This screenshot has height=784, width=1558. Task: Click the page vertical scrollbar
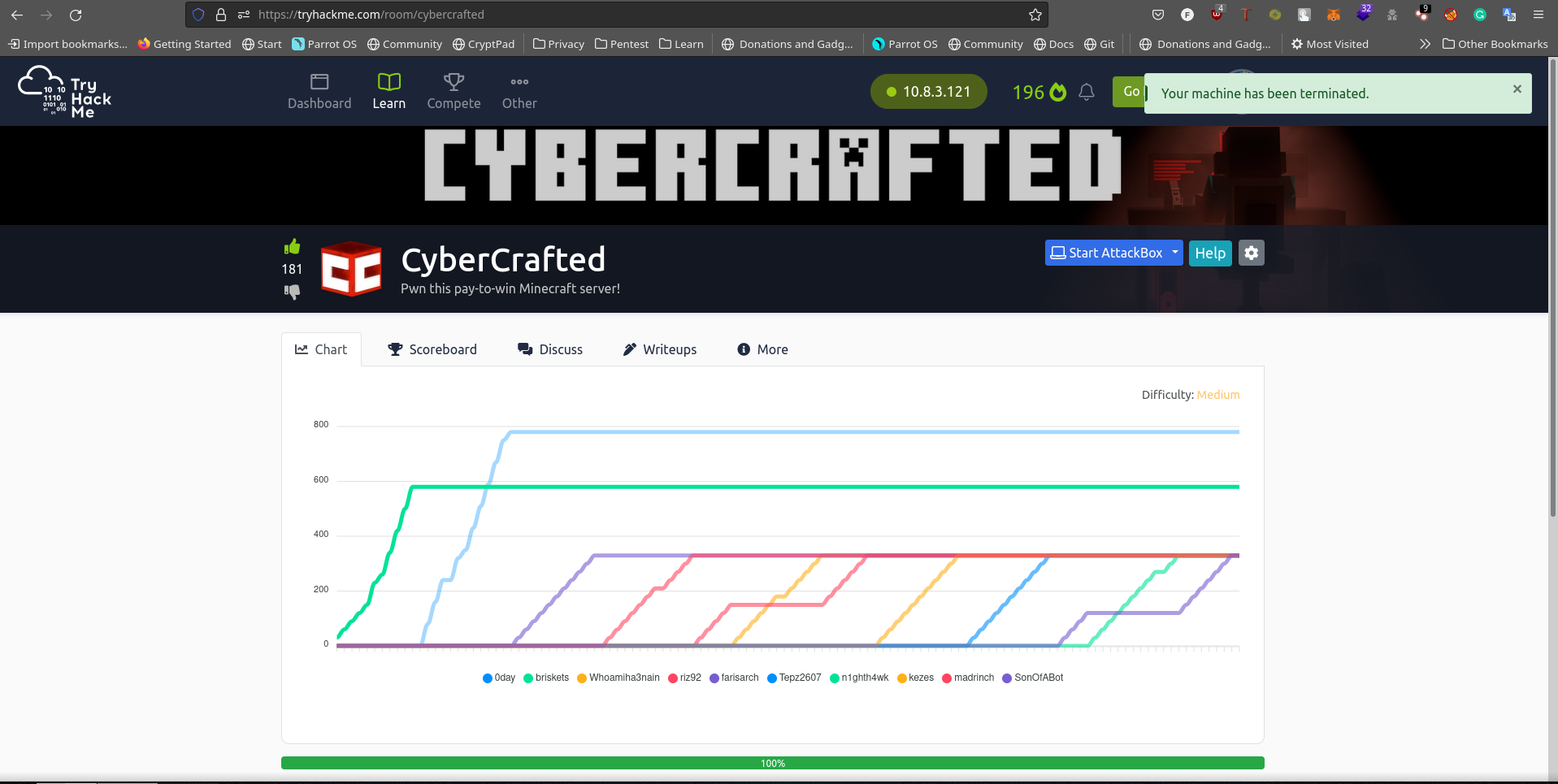tap(1553, 286)
